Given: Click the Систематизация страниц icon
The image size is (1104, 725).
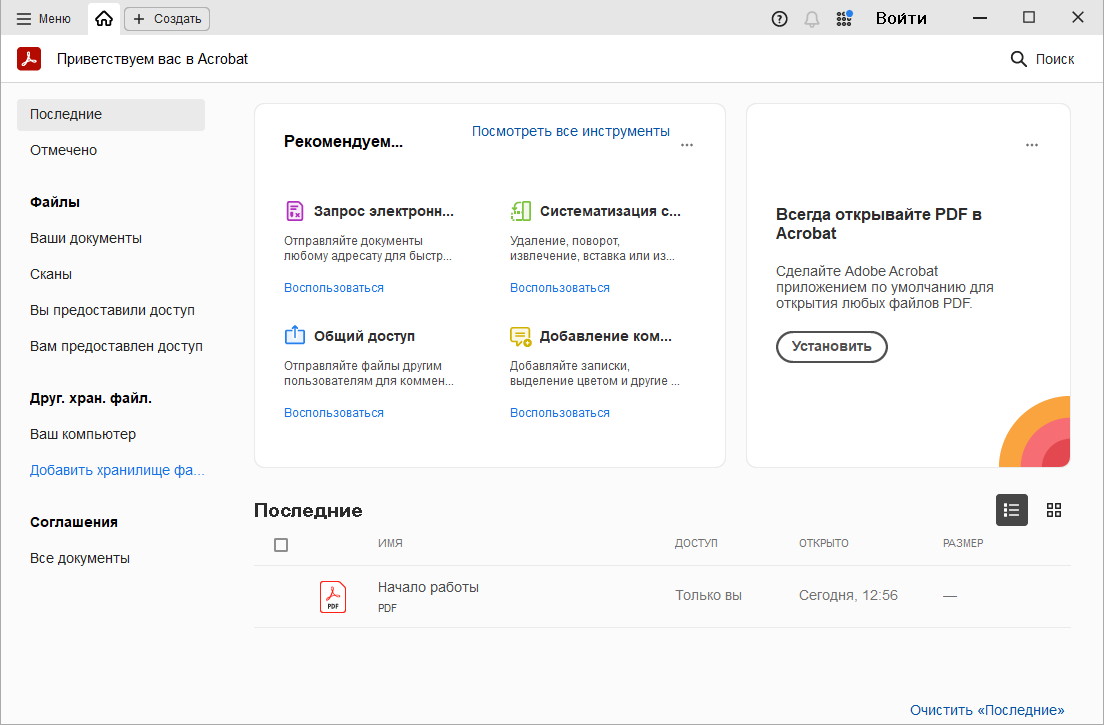Looking at the screenshot, I should click(x=520, y=210).
